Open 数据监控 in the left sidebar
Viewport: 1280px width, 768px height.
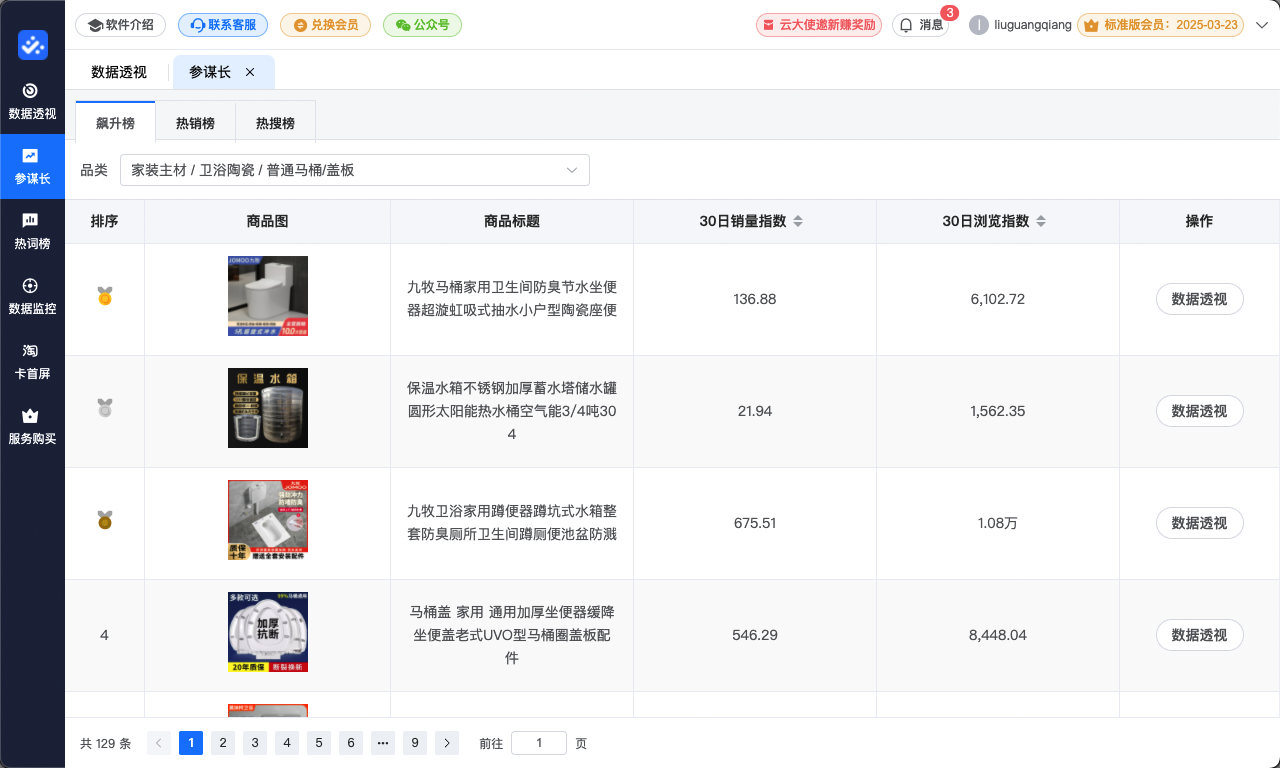(32, 296)
